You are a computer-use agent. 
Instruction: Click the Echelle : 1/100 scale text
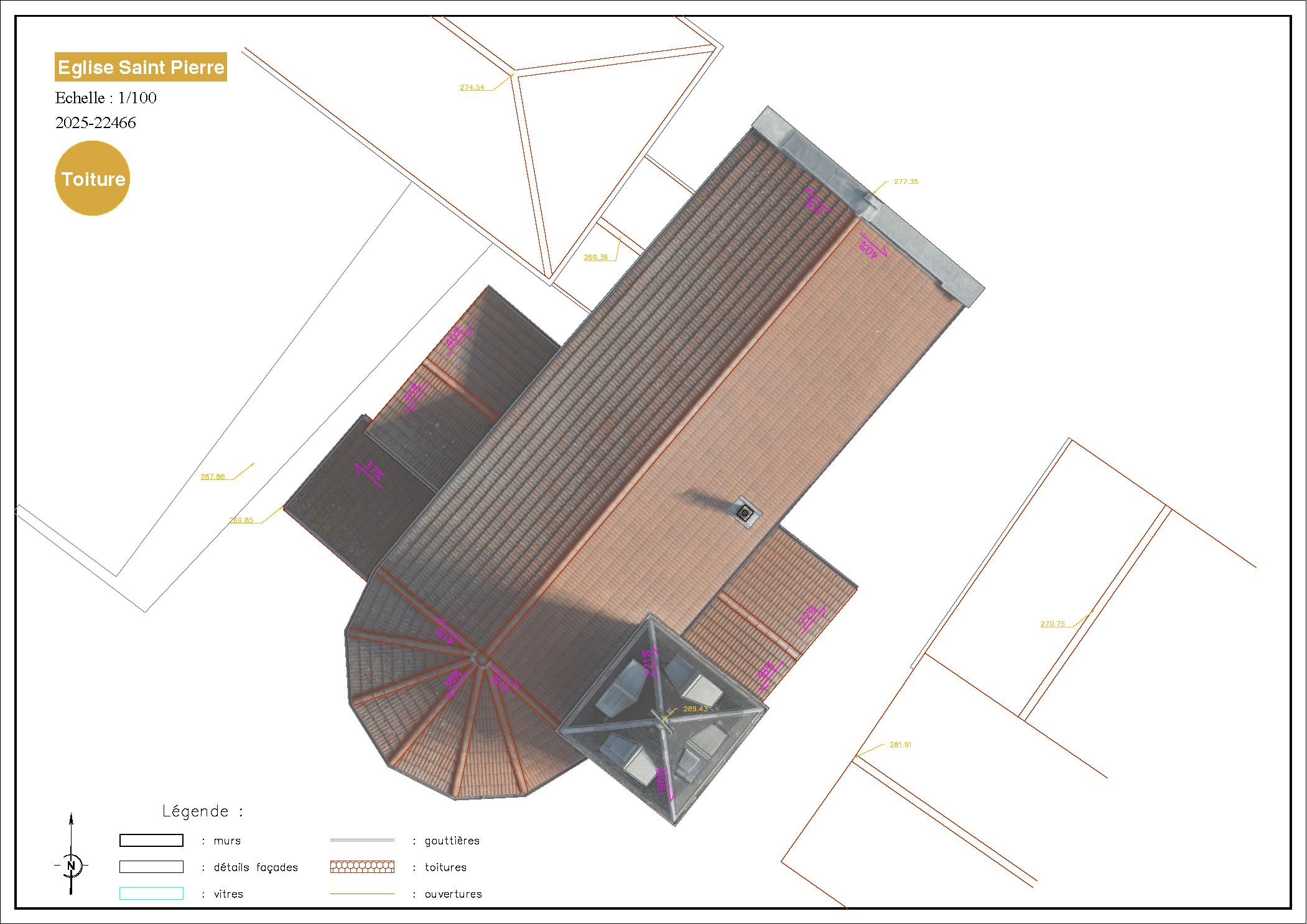pyautogui.click(x=106, y=98)
